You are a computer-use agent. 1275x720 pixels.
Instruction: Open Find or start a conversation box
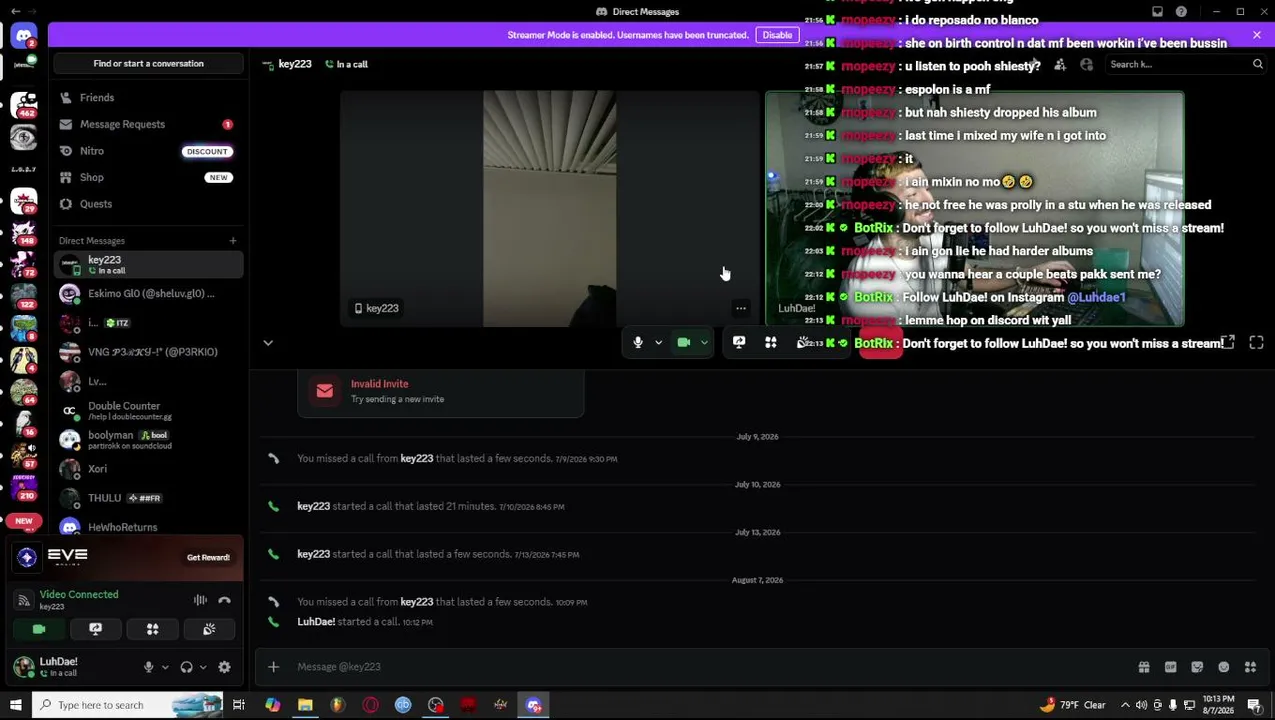tap(148, 64)
